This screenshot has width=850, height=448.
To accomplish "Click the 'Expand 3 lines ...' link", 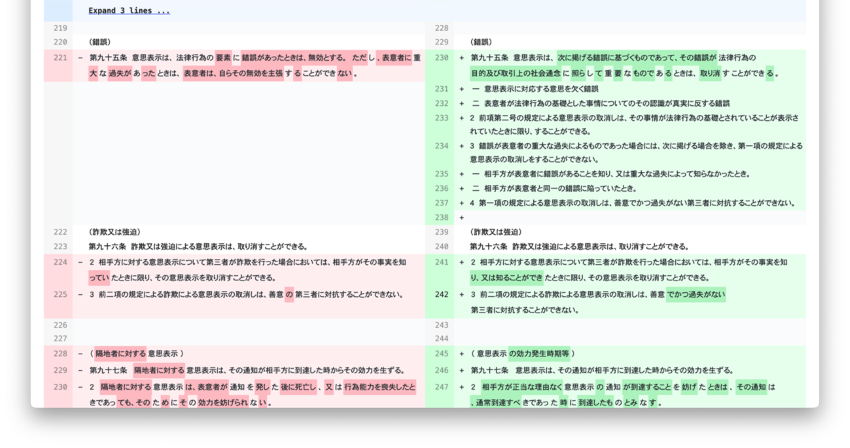I will pyautogui.click(x=129, y=10).
